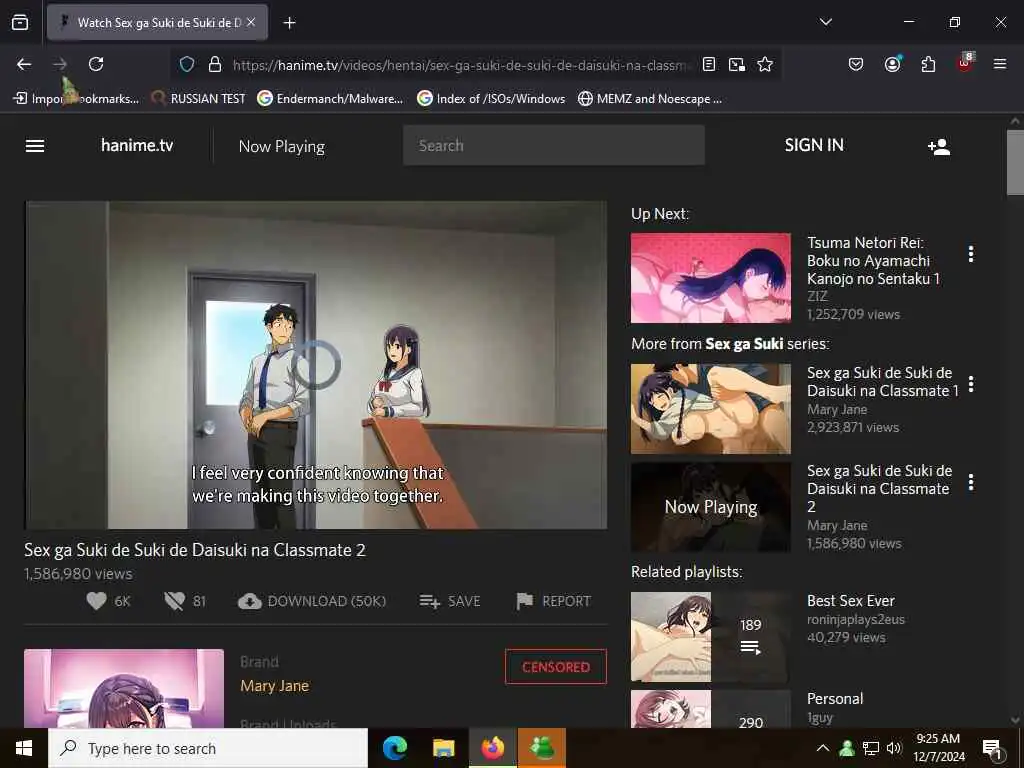Viewport: 1024px width, 768px height.
Task: Go to hanime.tv home logo
Action: (137, 145)
